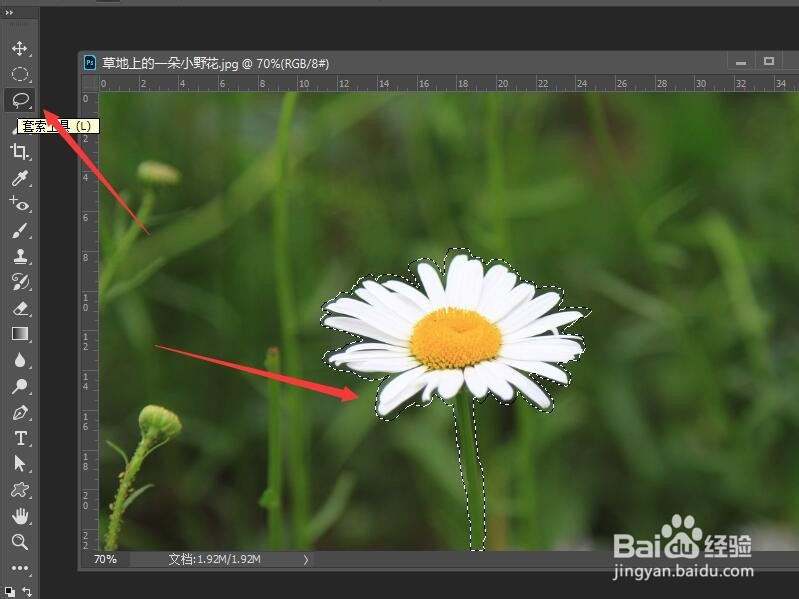Click the vertical ruler on left

[x=90, y=321]
